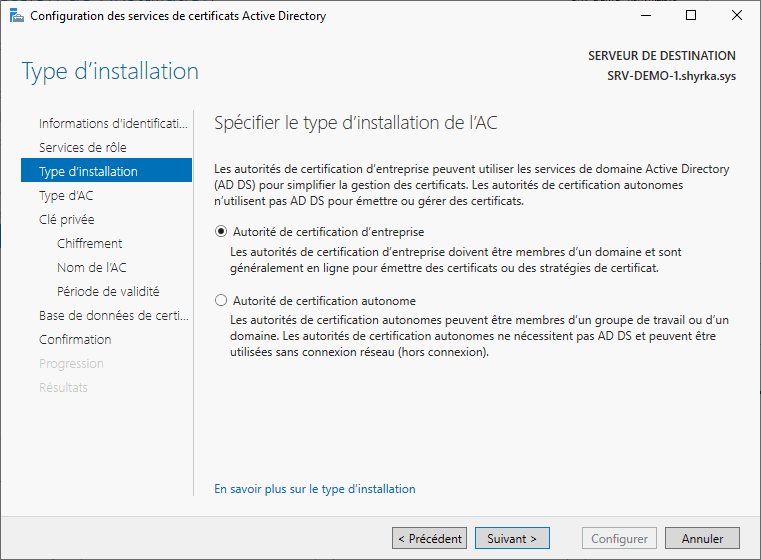The height and width of the screenshot is (560, 761).
Task: Go to Nom de l'AC step
Action: point(91,267)
